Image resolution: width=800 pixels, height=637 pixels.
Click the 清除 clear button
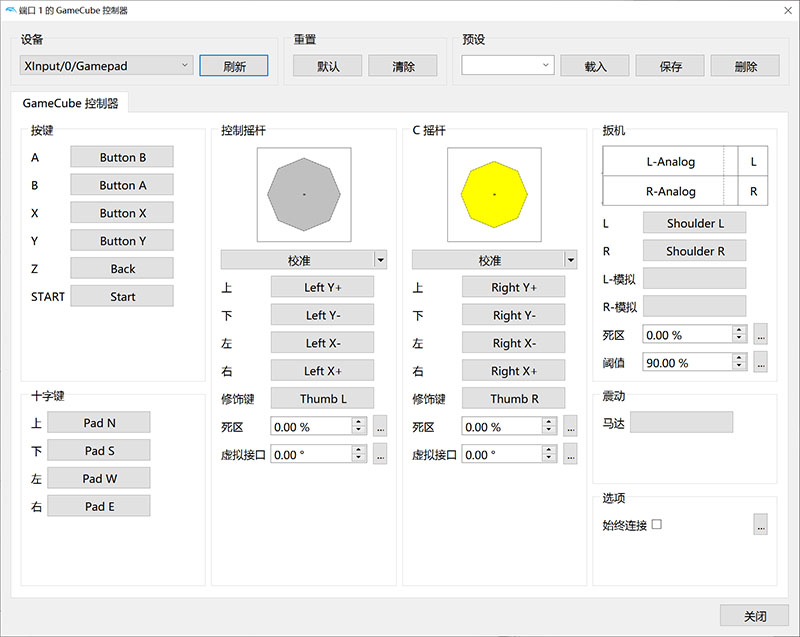403,66
